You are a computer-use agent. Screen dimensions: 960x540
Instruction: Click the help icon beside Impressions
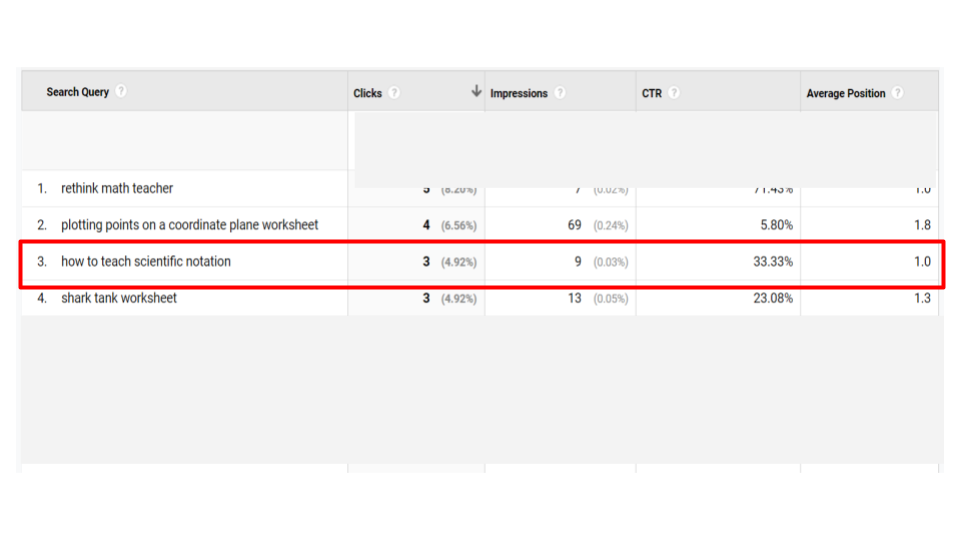tap(560, 93)
